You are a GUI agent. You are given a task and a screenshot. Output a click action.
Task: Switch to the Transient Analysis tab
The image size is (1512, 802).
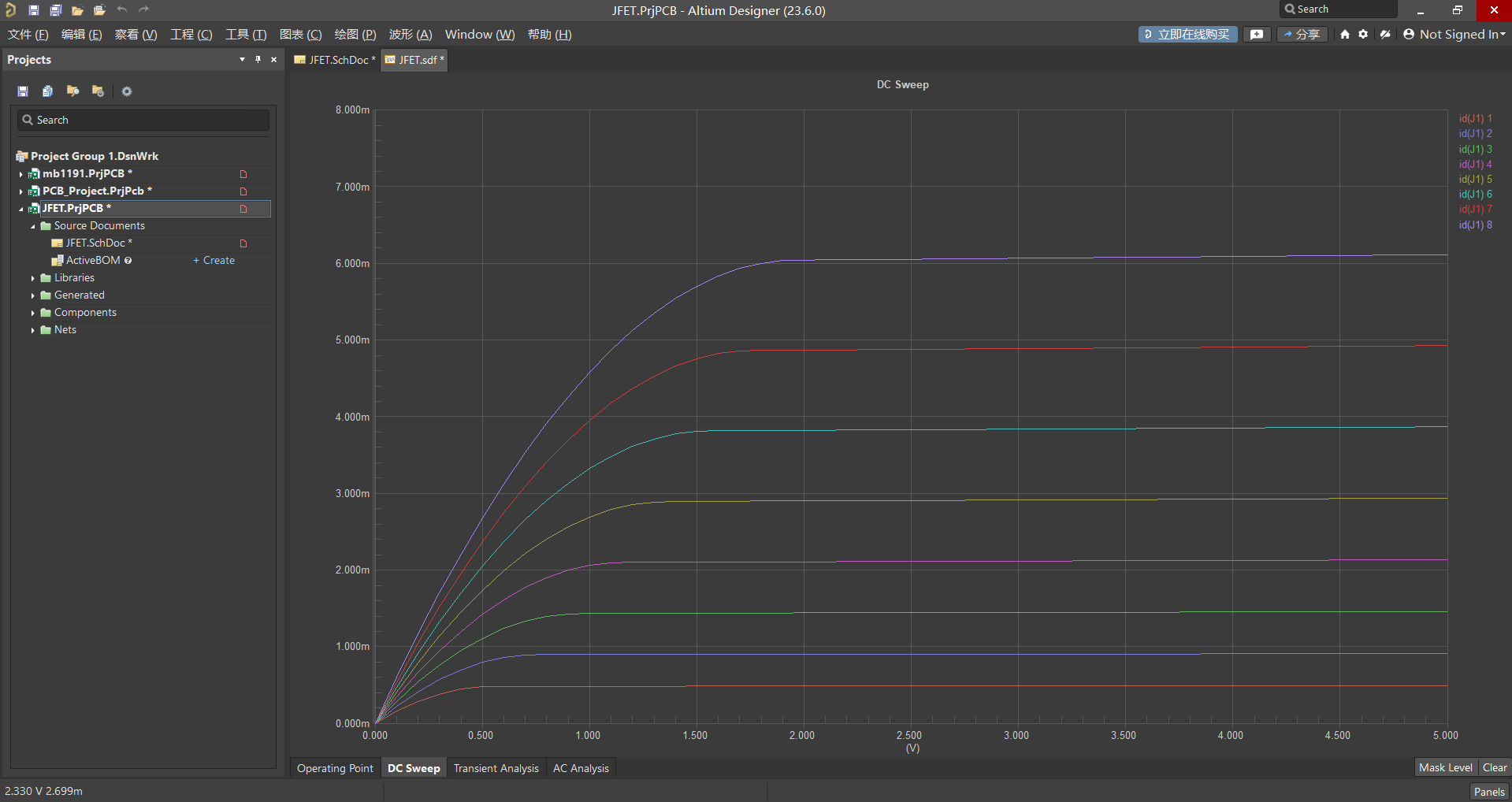[496, 768]
